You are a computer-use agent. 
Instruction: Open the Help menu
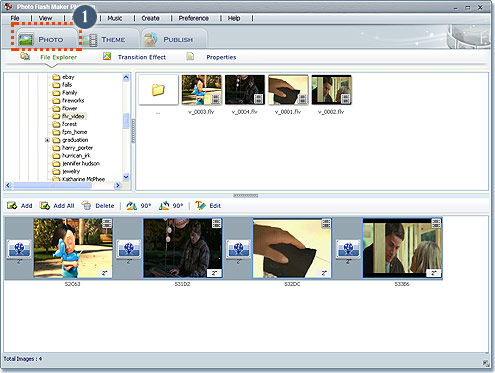234,18
